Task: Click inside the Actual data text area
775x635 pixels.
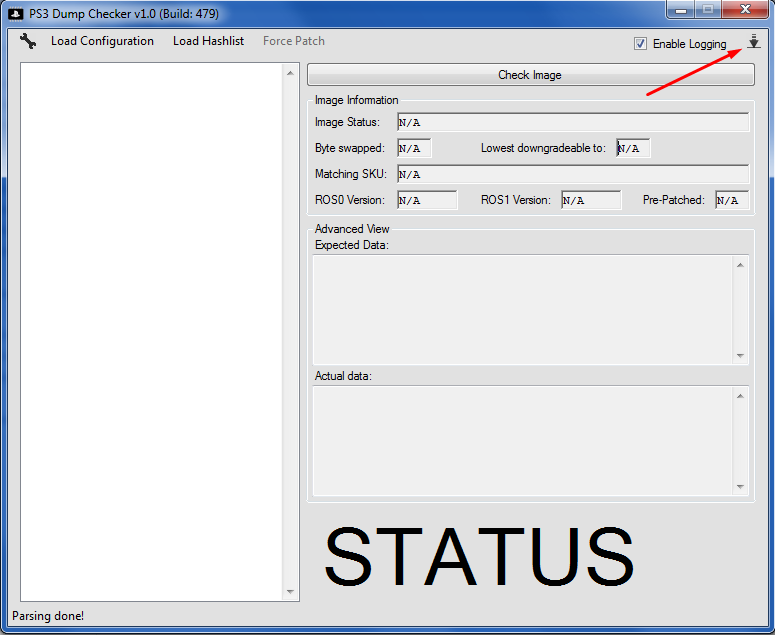Action: coord(520,440)
